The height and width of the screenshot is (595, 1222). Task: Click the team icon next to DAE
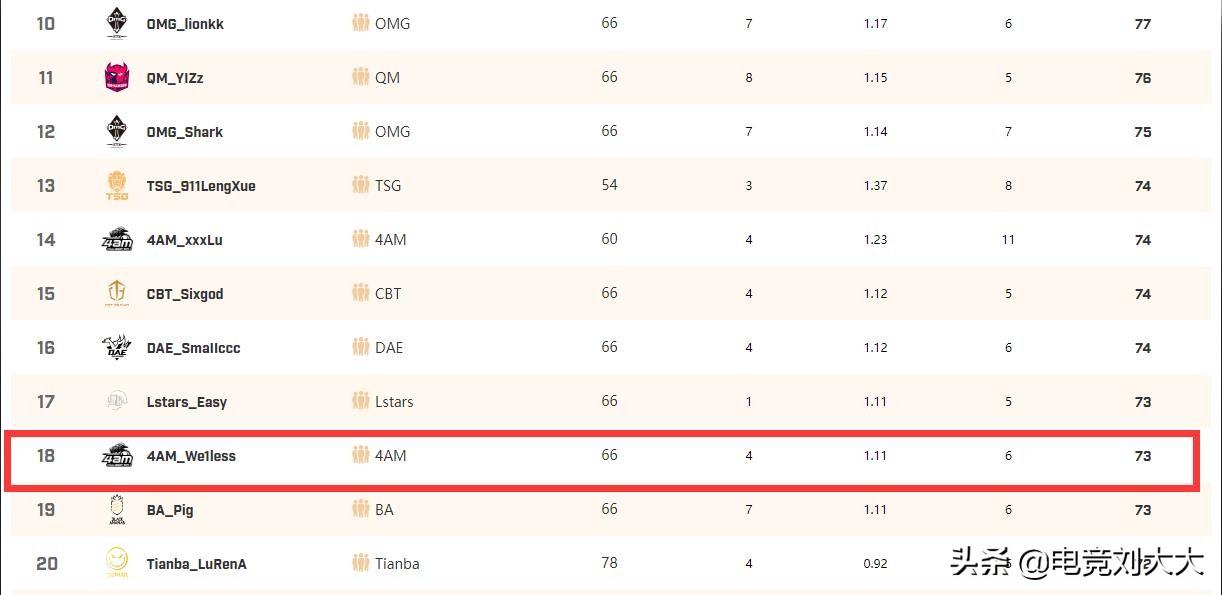point(361,348)
